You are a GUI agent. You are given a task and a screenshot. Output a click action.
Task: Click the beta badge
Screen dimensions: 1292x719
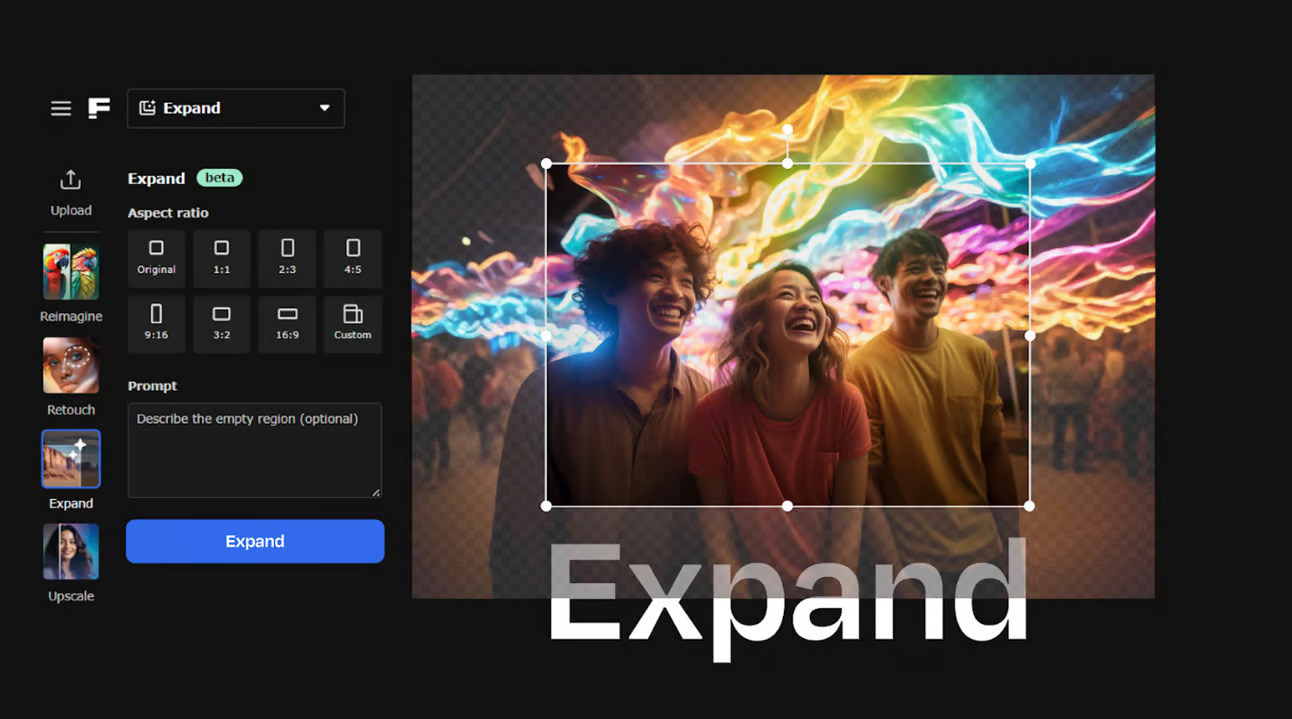click(x=220, y=178)
